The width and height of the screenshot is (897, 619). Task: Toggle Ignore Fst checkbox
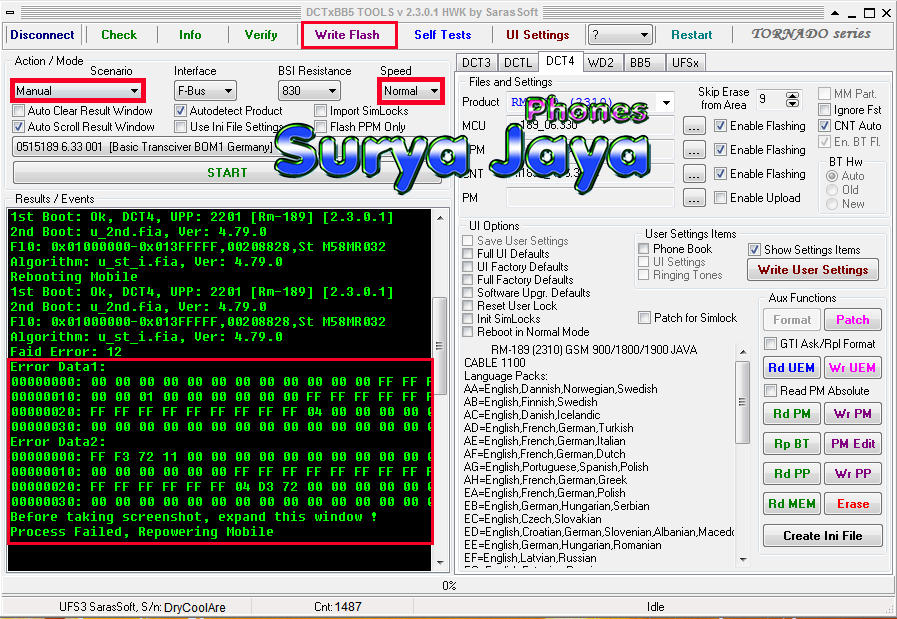(x=824, y=109)
